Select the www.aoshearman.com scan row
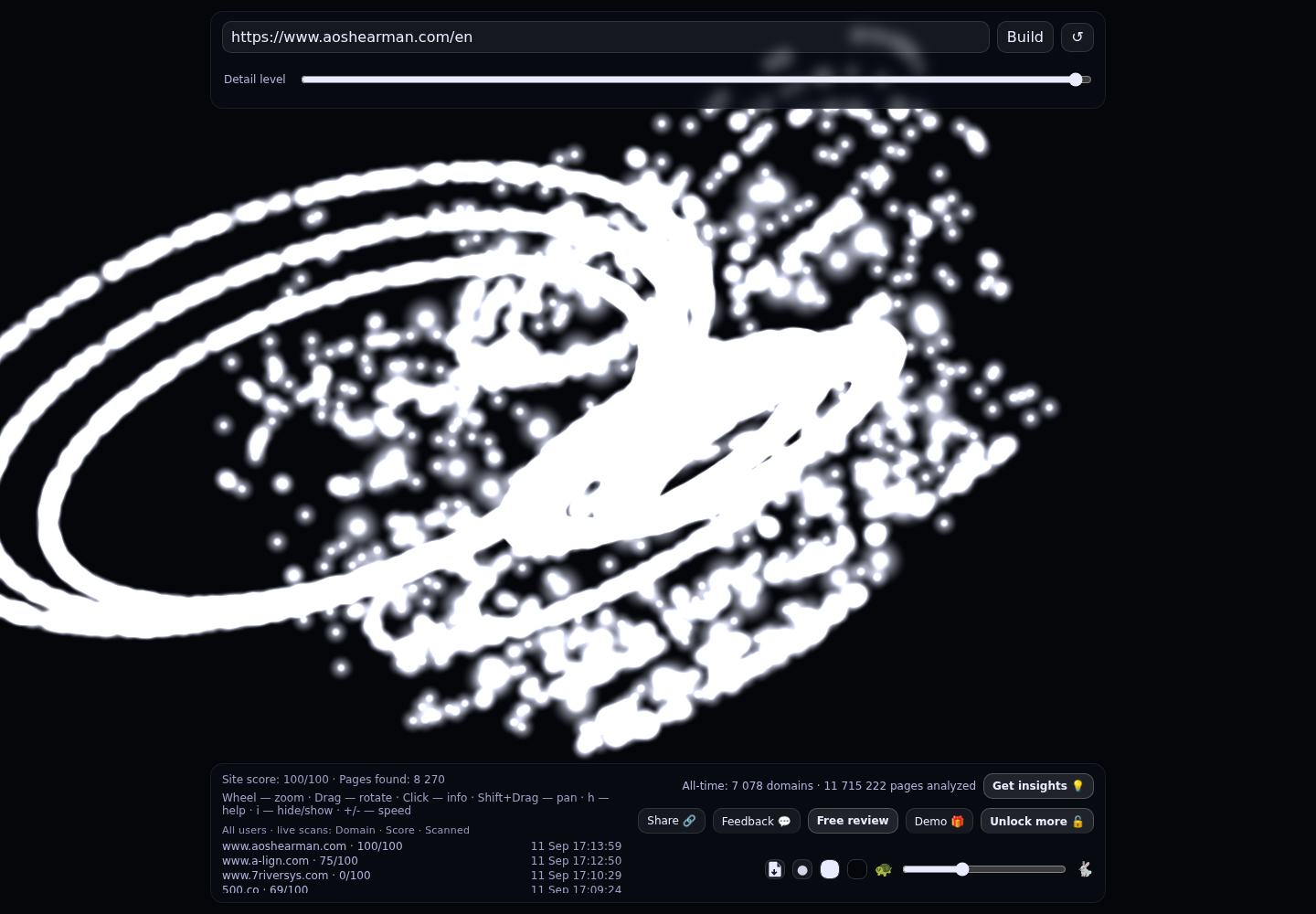 click(x=421, y=846)
